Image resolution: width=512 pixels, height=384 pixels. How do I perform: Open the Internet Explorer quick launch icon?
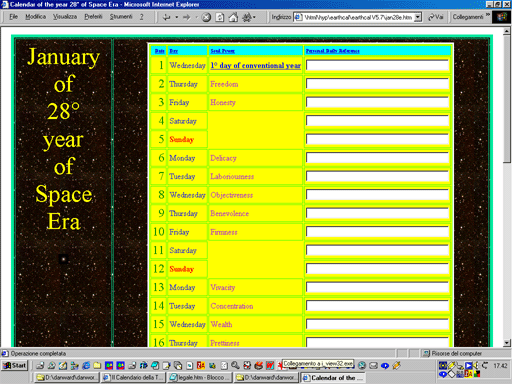tap(86, 366)
